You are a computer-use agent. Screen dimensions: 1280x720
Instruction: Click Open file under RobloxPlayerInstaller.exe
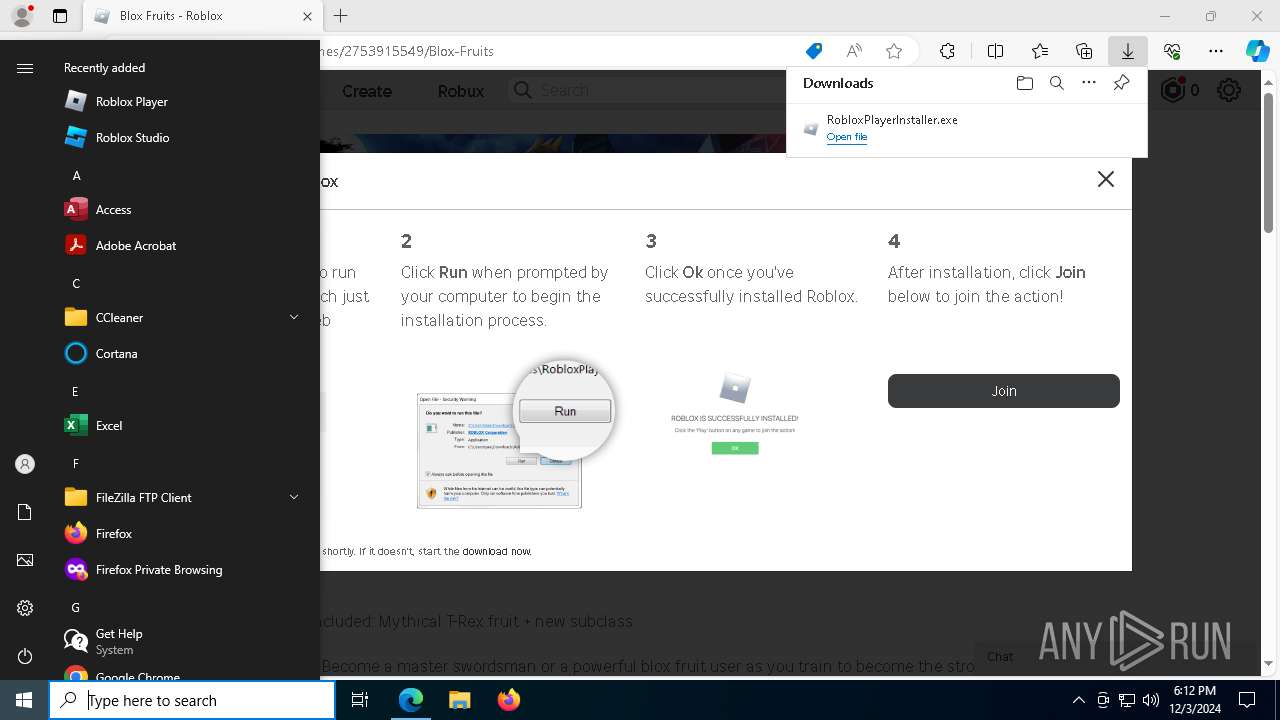pyautogui.click(x=846, y=137)
